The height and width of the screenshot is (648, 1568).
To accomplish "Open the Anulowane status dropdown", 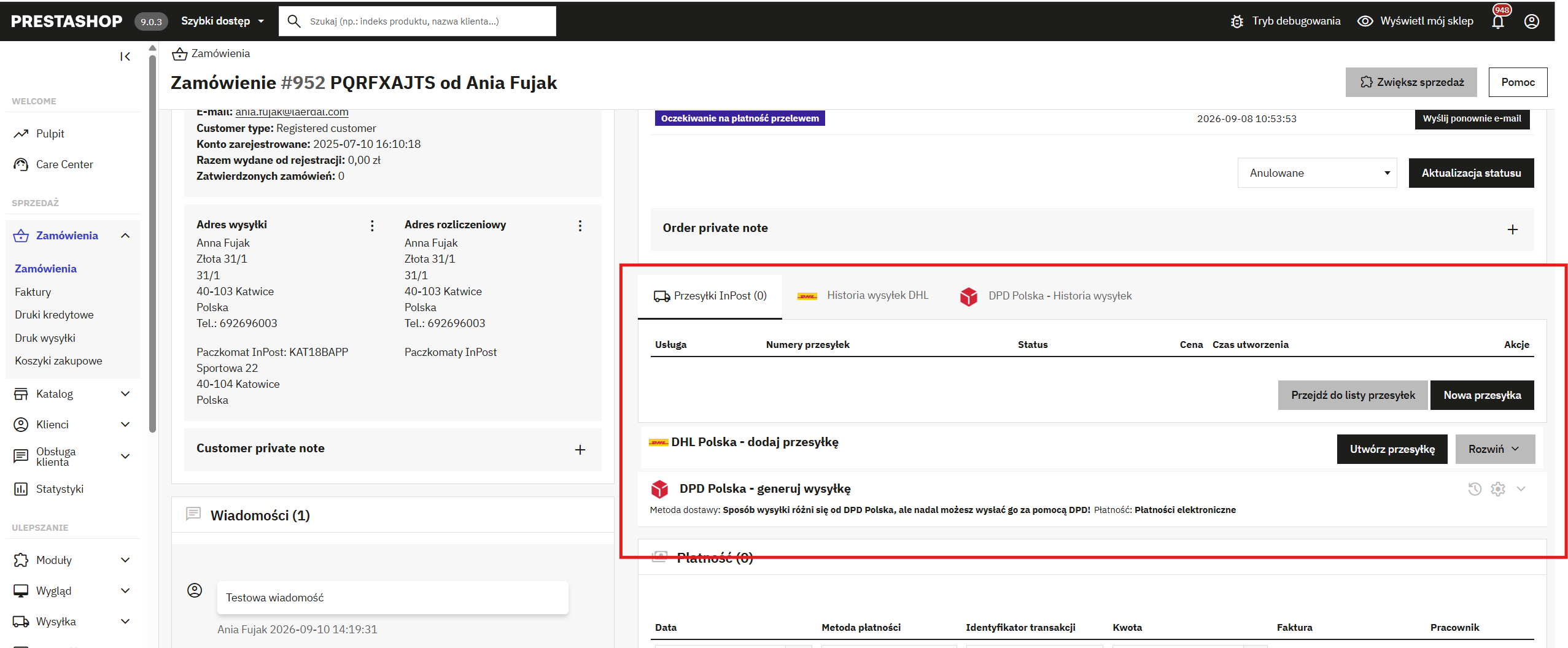I will [1317, 173].
